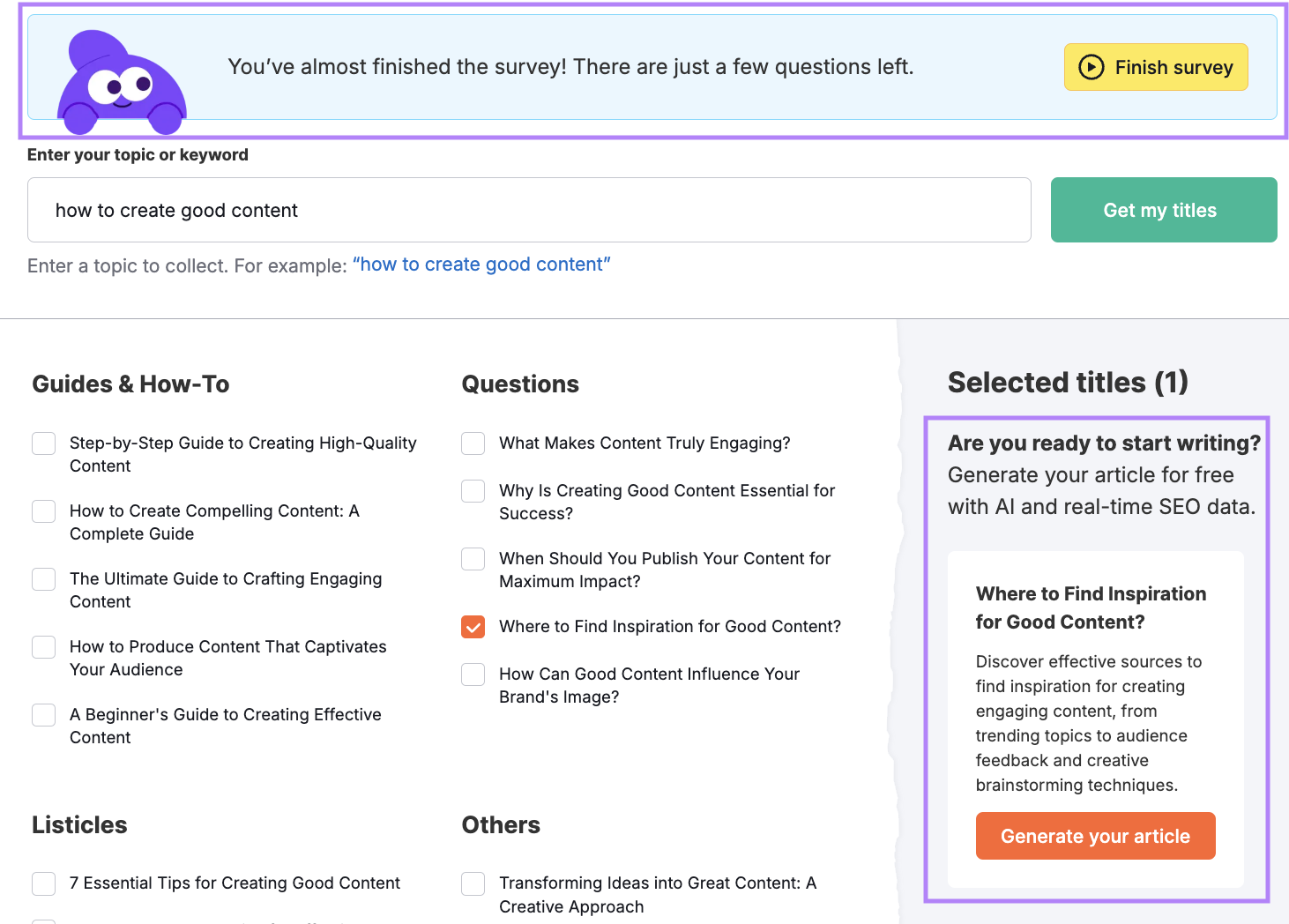Click the example "how to create good content" link

[481, 265]
